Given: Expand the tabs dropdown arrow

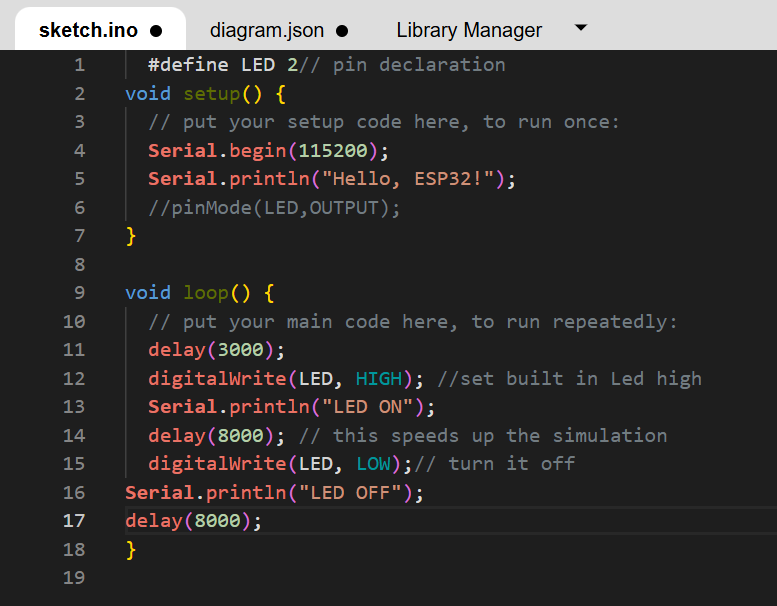Looking at the screenshot, I should [581, 27].
